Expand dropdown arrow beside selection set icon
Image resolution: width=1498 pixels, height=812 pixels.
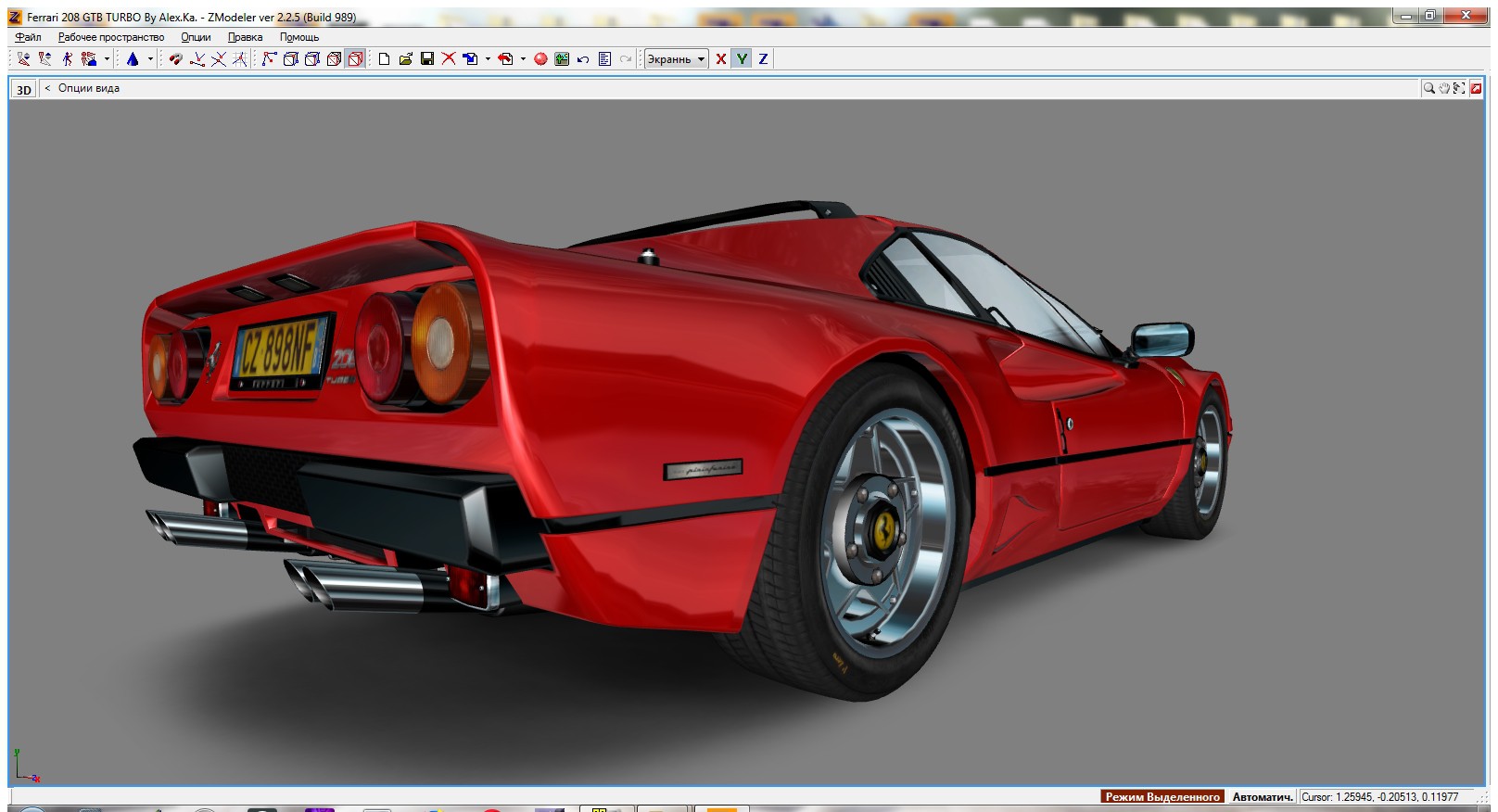point(107,59)
